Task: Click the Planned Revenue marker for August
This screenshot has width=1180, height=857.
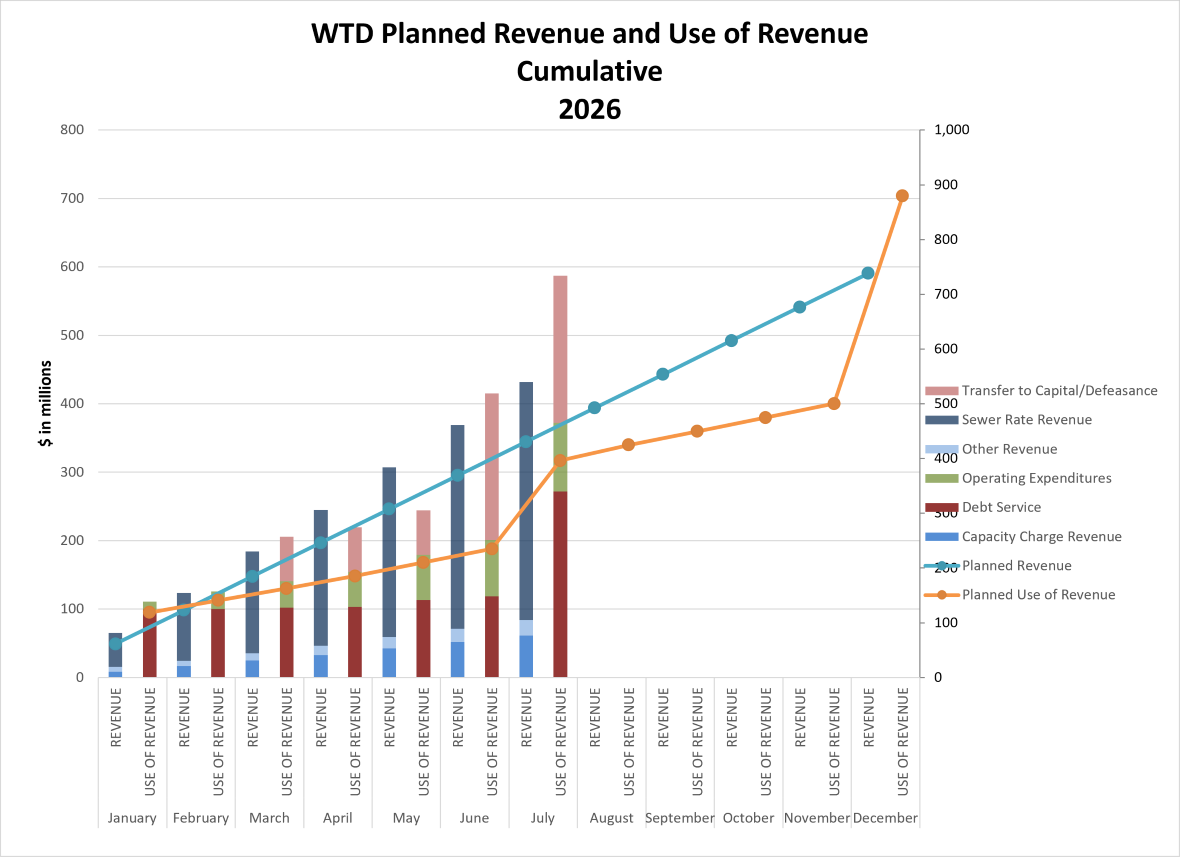Action: [595, 408]
